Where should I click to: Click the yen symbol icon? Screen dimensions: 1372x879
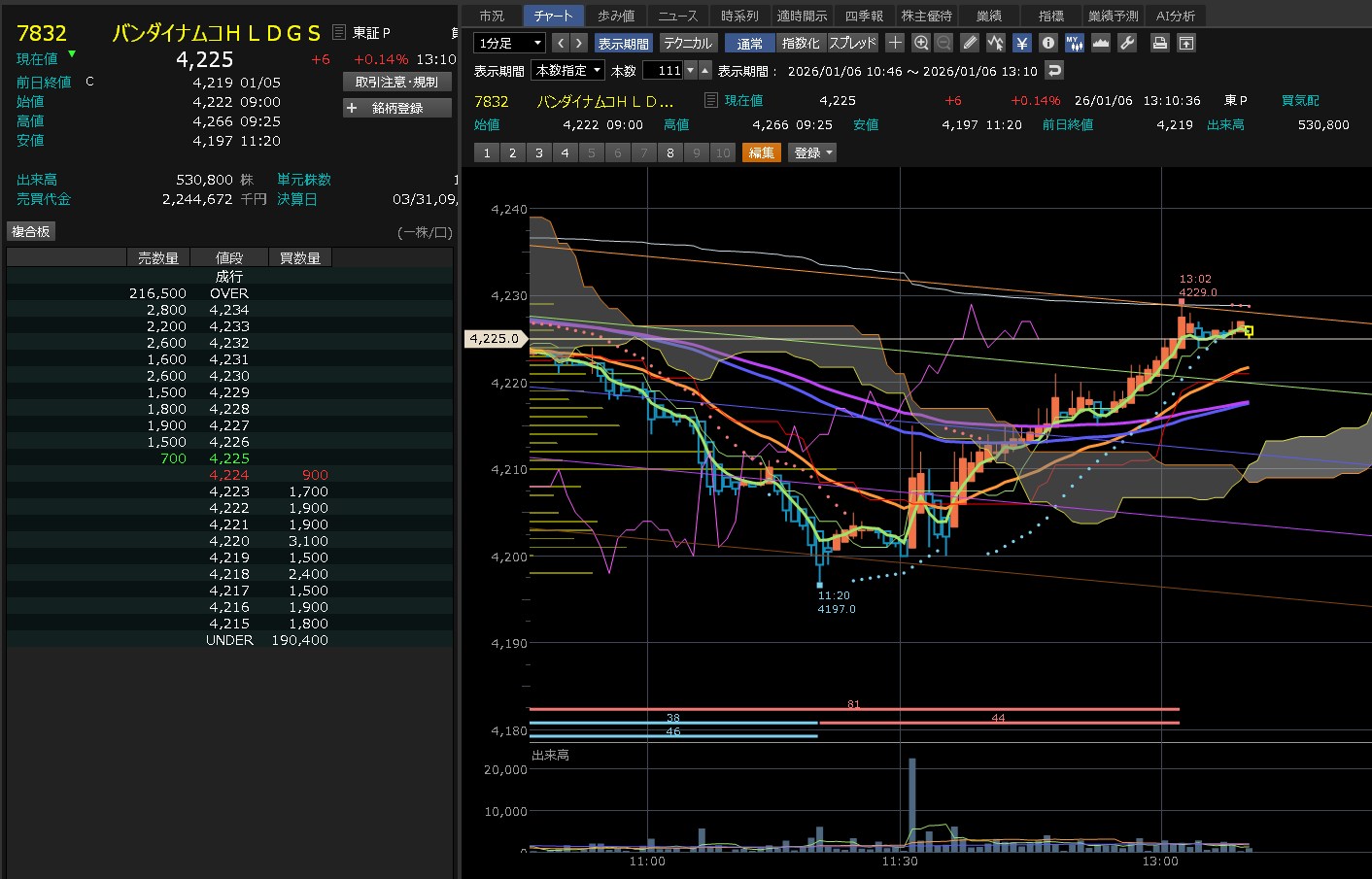1021,43
